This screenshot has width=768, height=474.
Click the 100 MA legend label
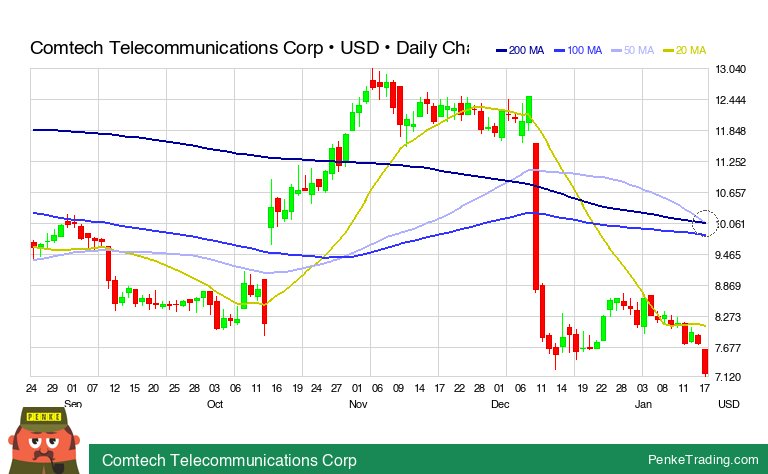click(x=584, y=50)
